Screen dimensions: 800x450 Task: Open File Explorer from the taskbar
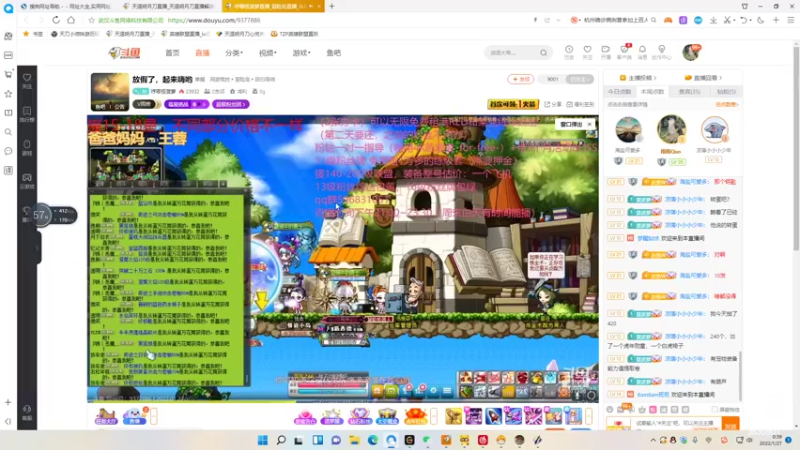354,440
